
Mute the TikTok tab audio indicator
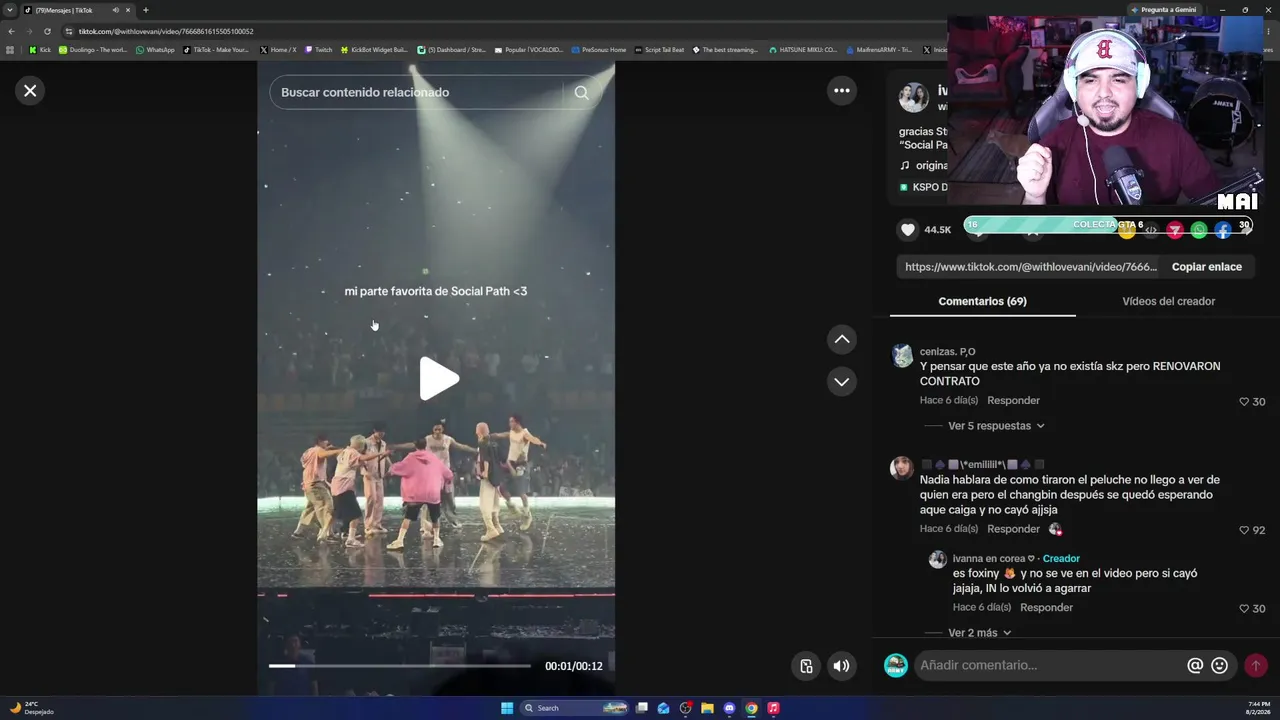[x=116, y=10]
